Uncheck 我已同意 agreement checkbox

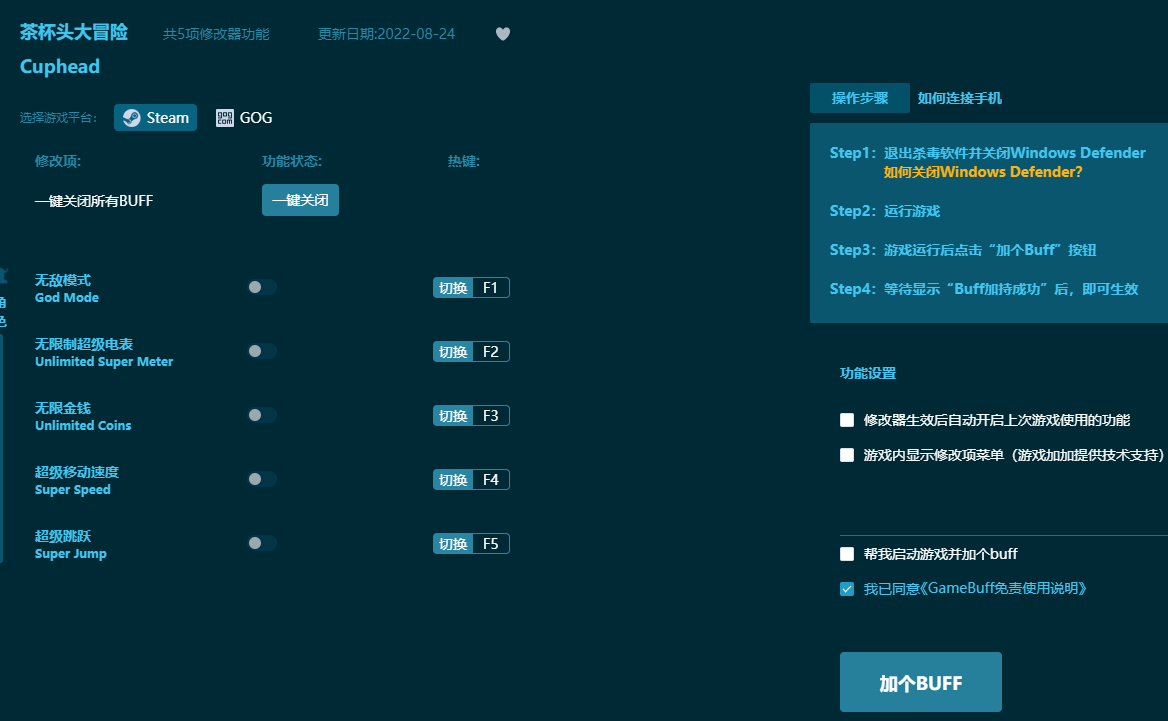tap(847, 589)
